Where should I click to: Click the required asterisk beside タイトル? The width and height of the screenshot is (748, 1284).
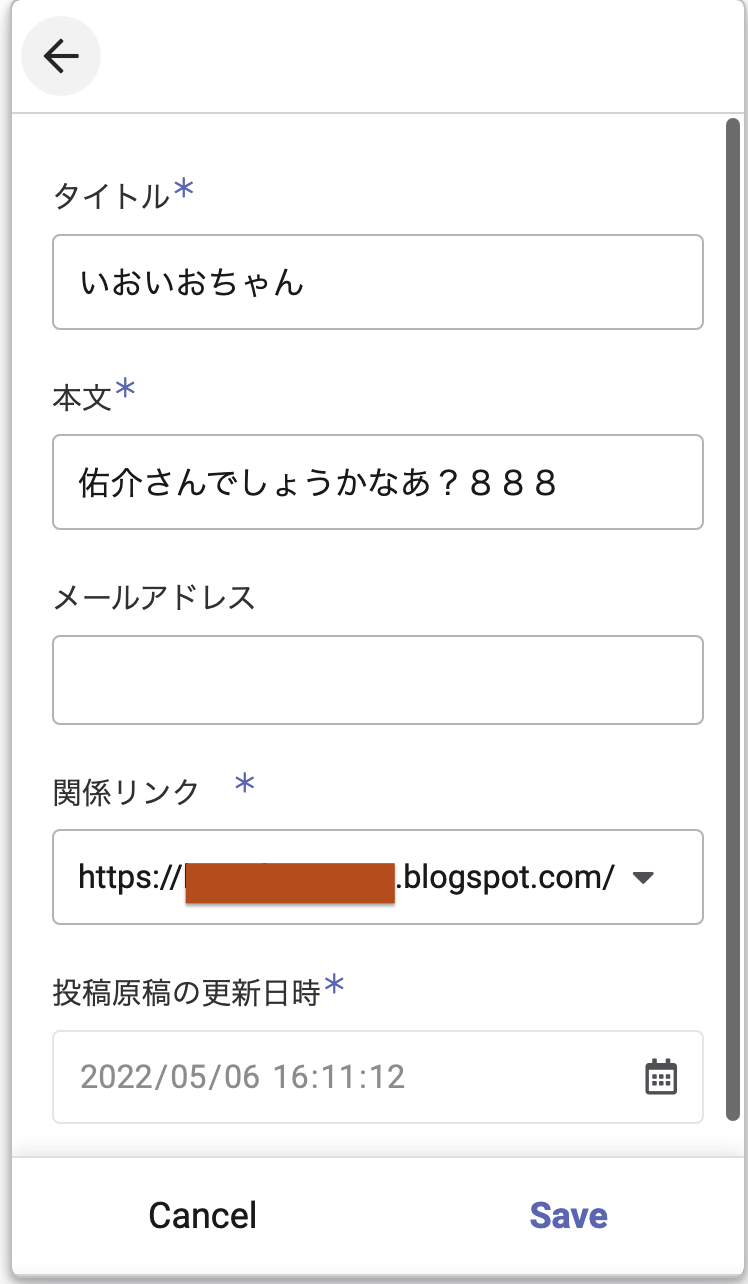184,190
